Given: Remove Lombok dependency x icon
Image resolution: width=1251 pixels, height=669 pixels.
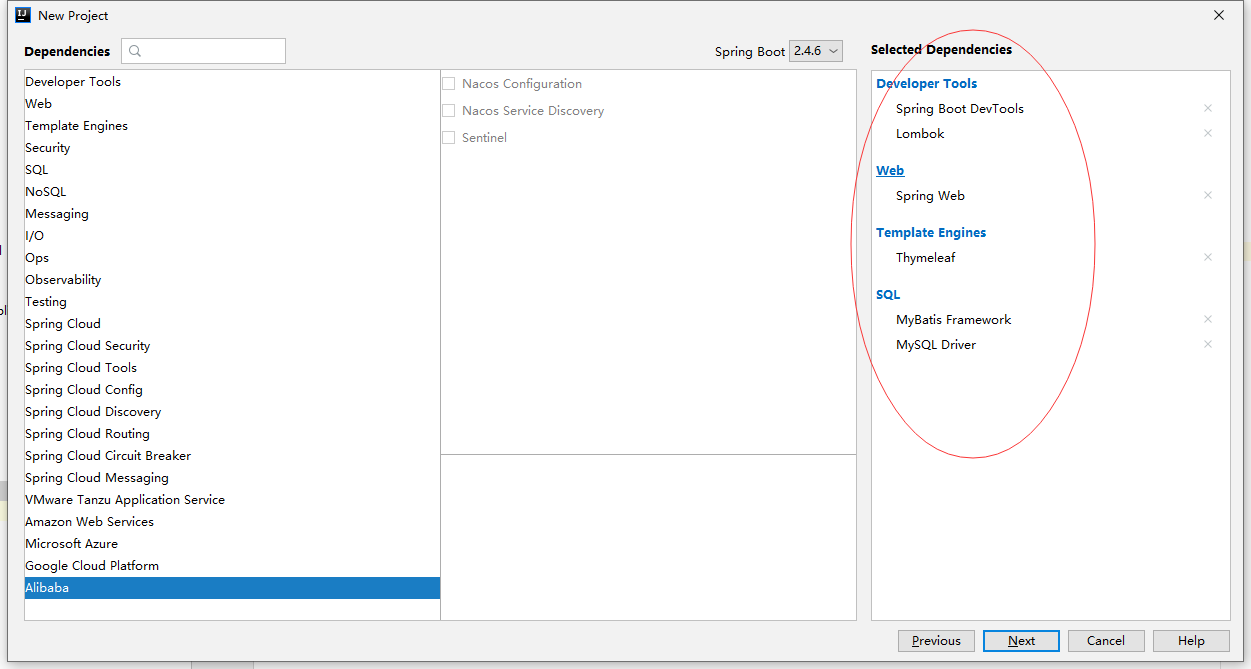Looking at the screenshot, I should (1208, 133).
